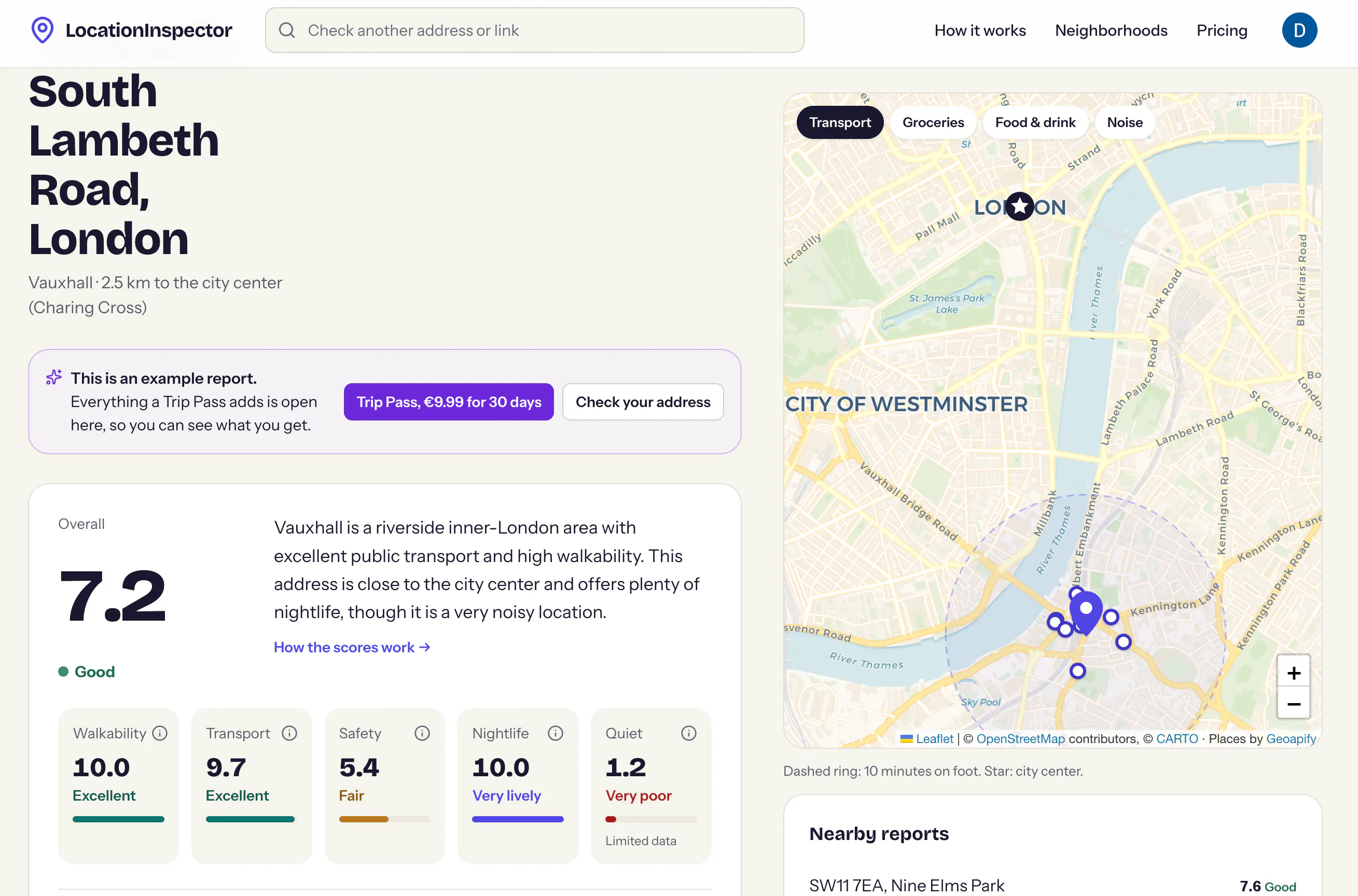Viewport: 1358px width, 896px height.
Task: Open the How it works page
Action: coord(980,30)
